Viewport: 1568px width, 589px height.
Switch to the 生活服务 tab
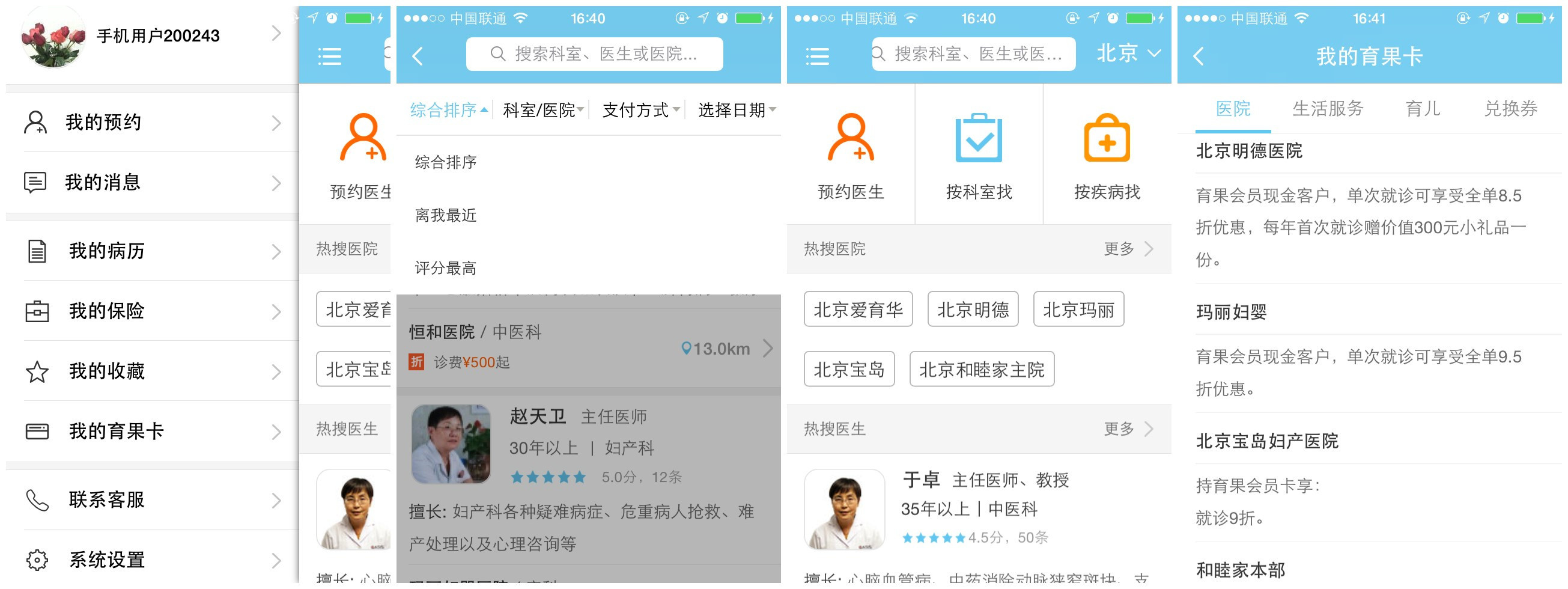click(1328, 108)
